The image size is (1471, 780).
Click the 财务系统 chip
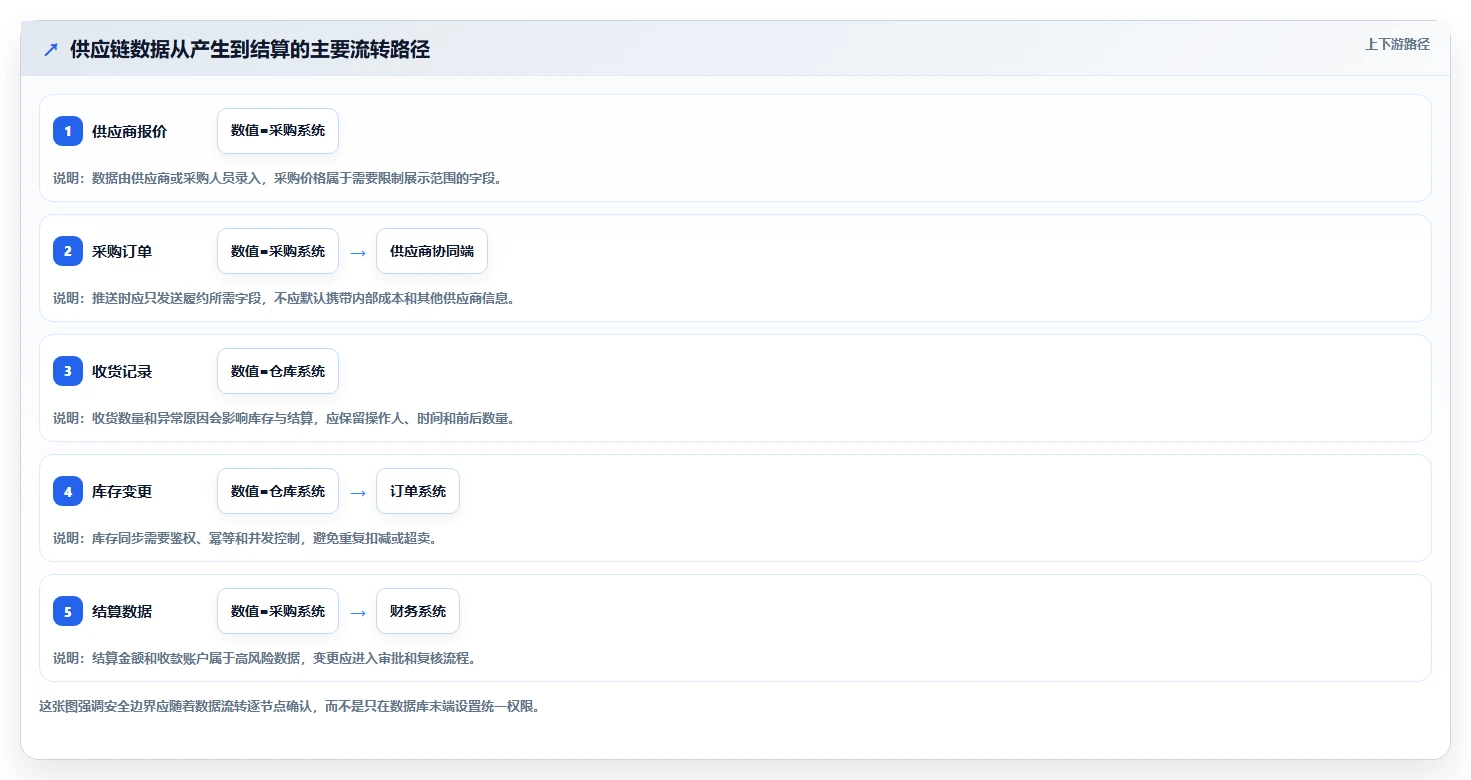pyautogui.click(x=418, y=611)
